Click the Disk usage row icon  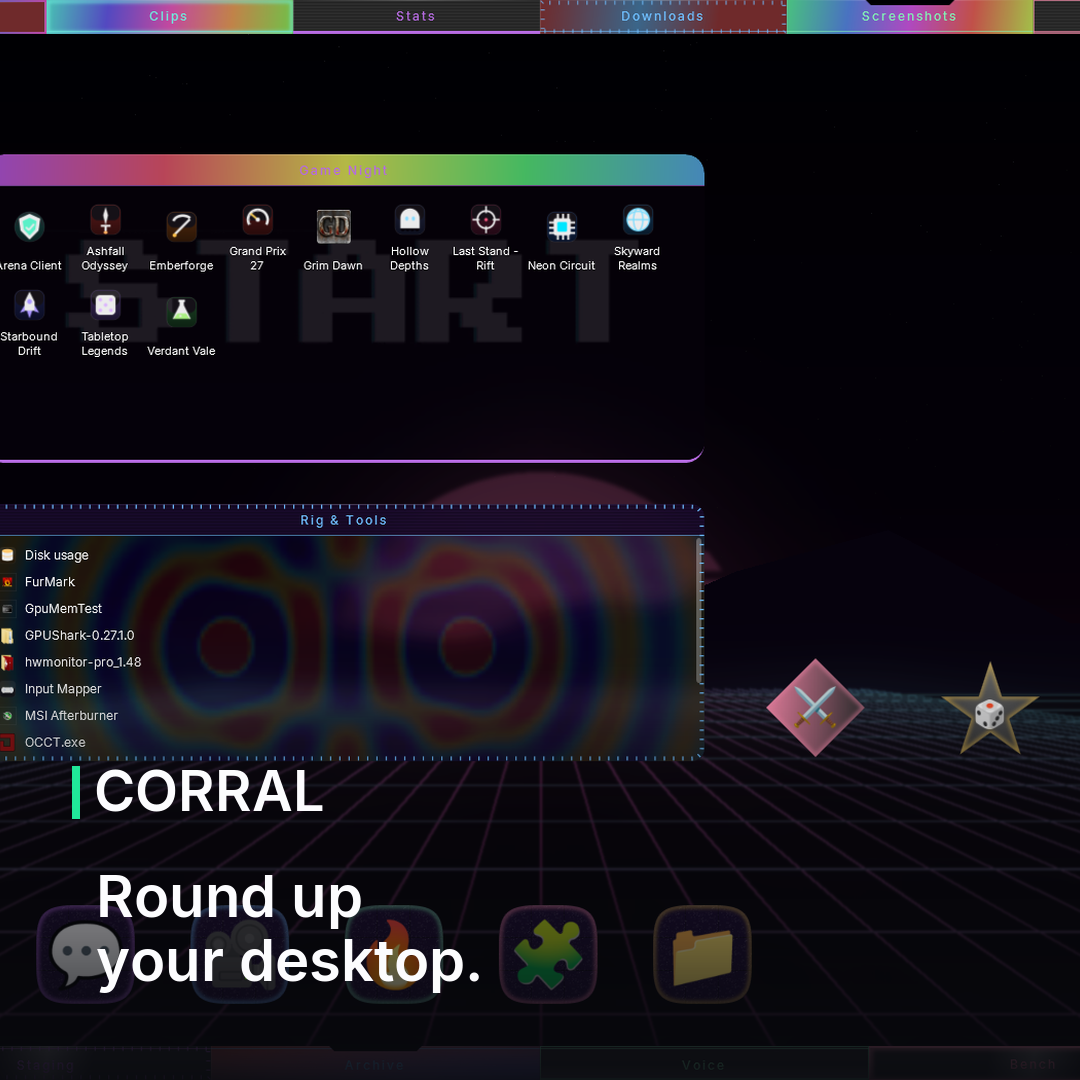(8, 555)
